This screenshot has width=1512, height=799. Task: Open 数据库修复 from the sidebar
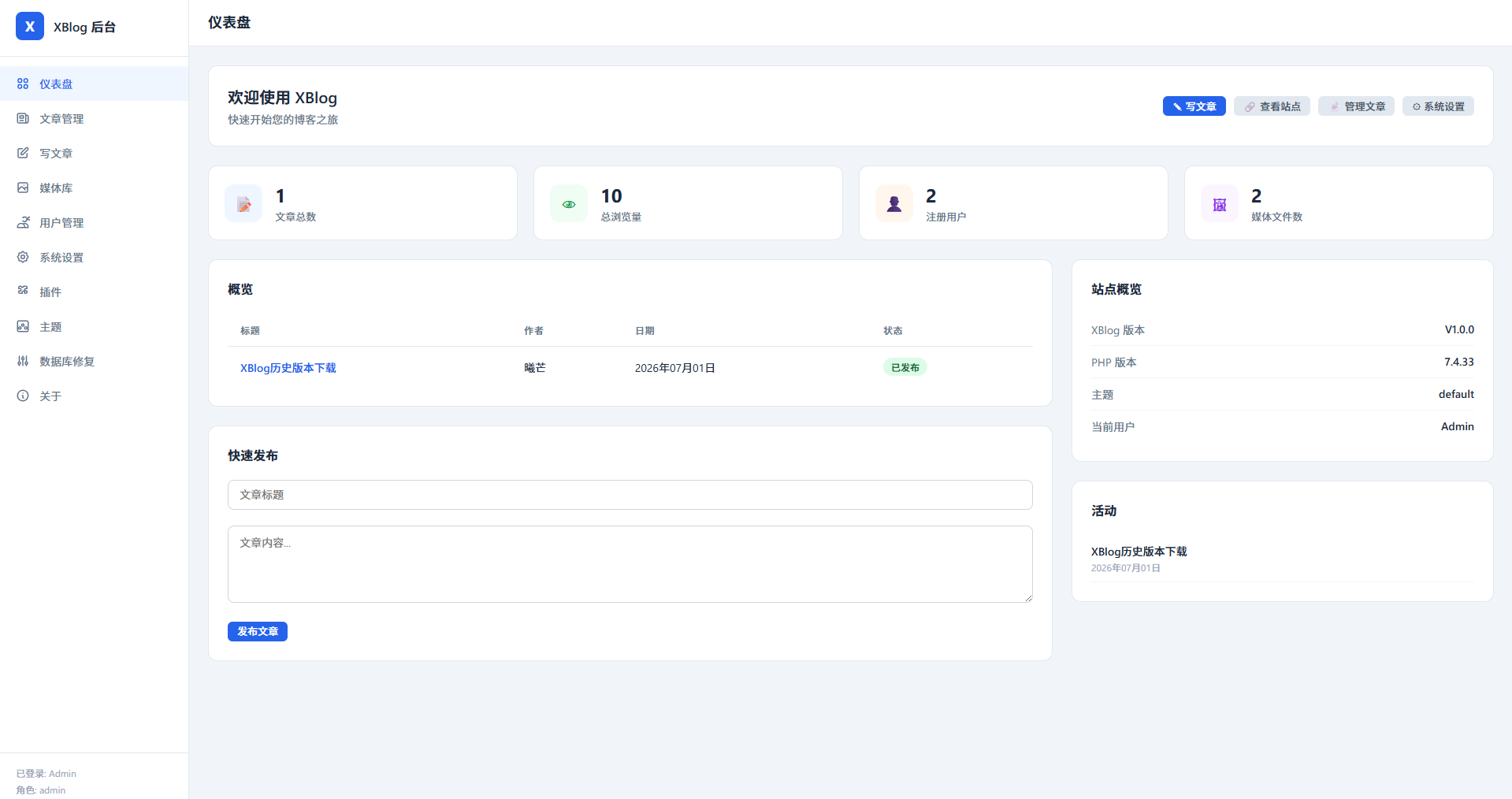click(x=94, y=361)
